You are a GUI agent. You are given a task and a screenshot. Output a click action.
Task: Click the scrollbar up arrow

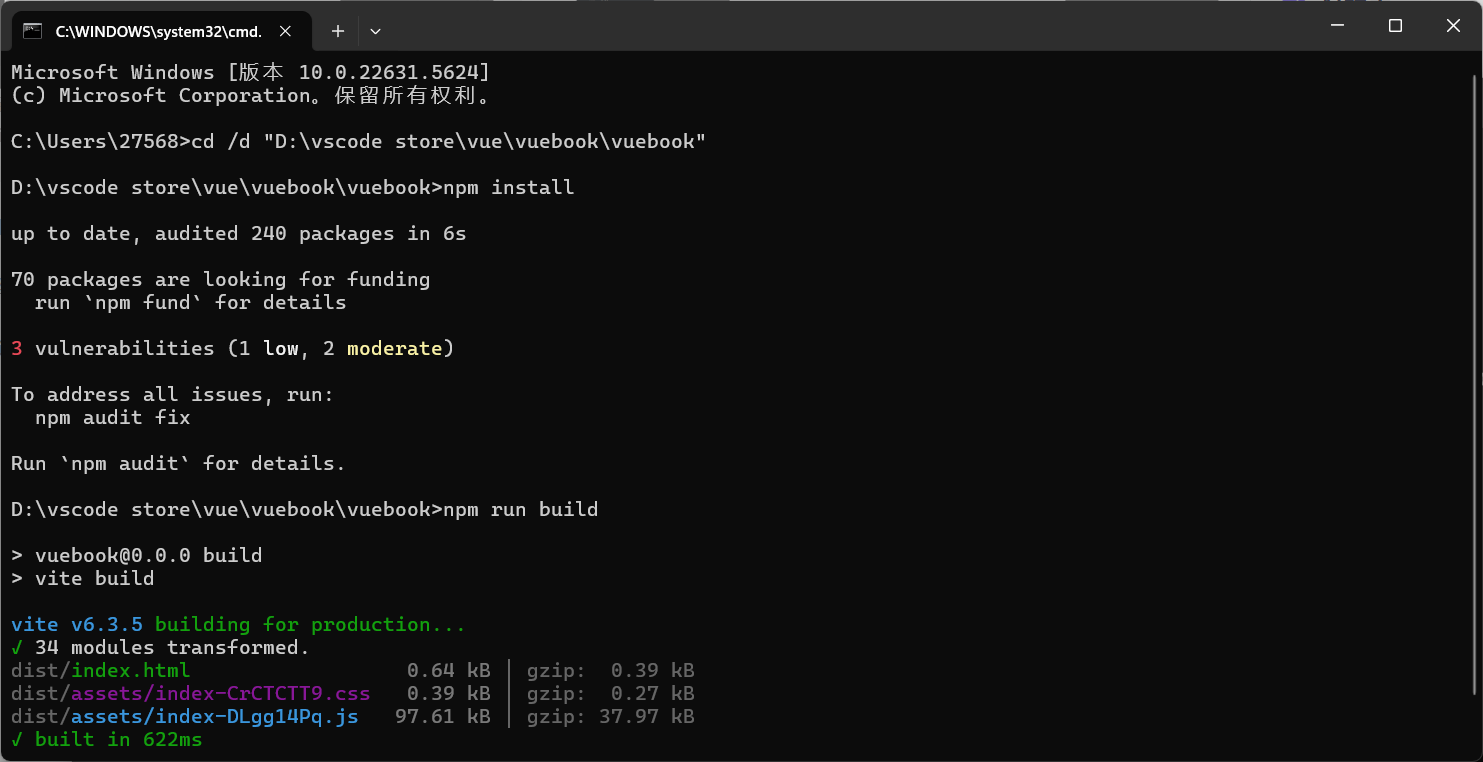point(1476,62)
